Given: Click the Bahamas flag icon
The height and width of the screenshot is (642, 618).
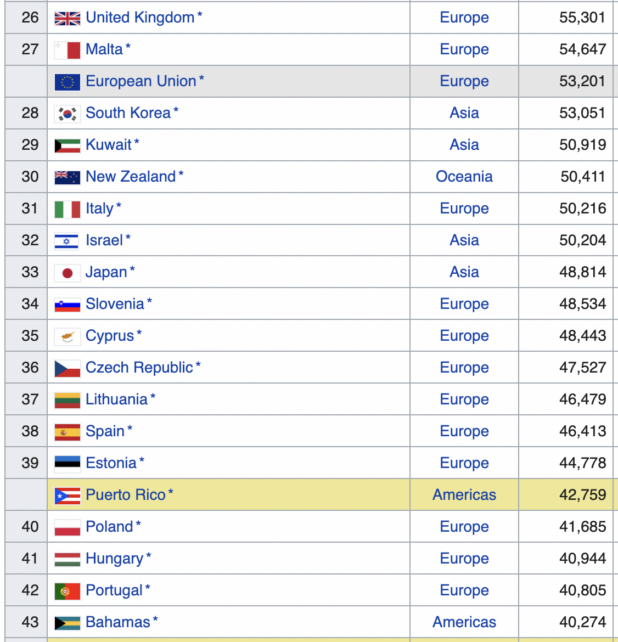Looking at the screenshot, I should (67, 622).
